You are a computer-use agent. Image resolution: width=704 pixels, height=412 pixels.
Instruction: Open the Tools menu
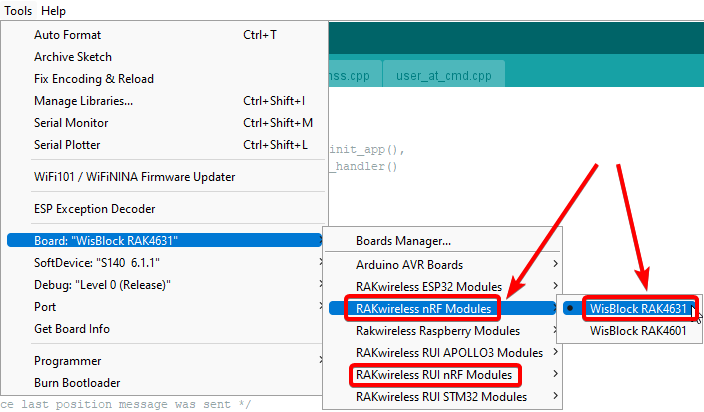18,11
